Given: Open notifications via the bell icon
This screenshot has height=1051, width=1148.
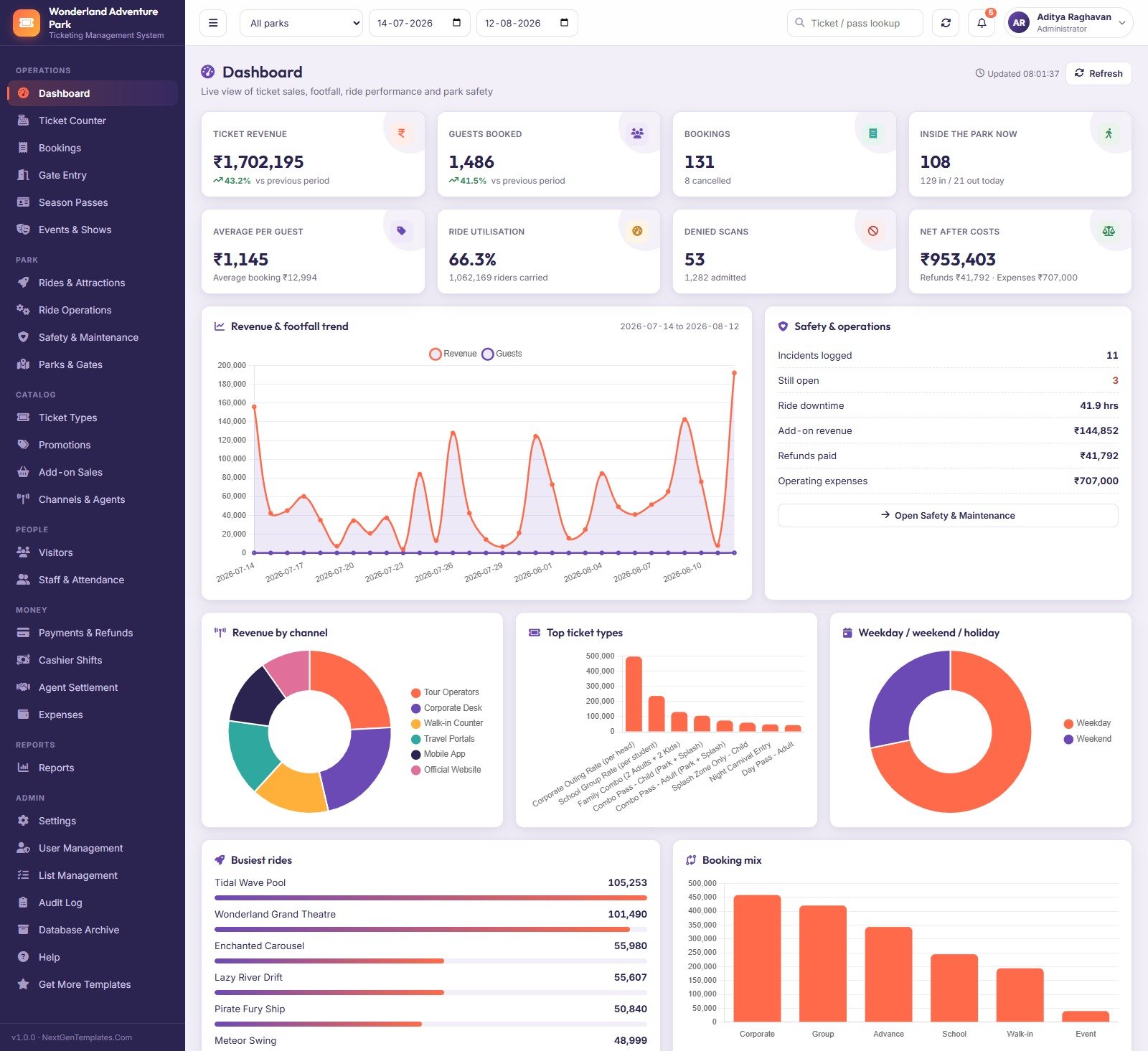Looking at the screenshot, I should pos(982,23).
